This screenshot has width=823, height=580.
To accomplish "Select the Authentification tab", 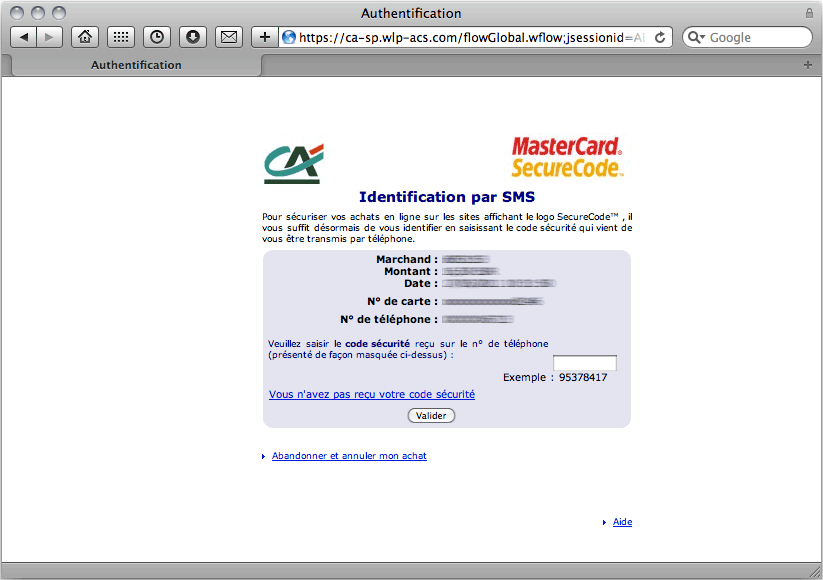I will coord(136,65).
